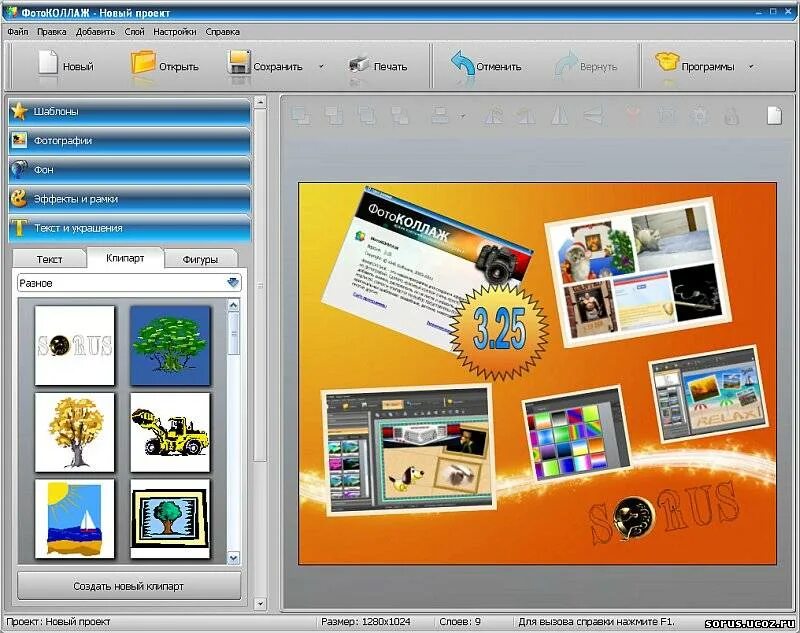Image resolution: width=800 pixels, height=633 pixels.
Task: Open the Справка menu
Action: pyautogui.click(x=222, y=32)
